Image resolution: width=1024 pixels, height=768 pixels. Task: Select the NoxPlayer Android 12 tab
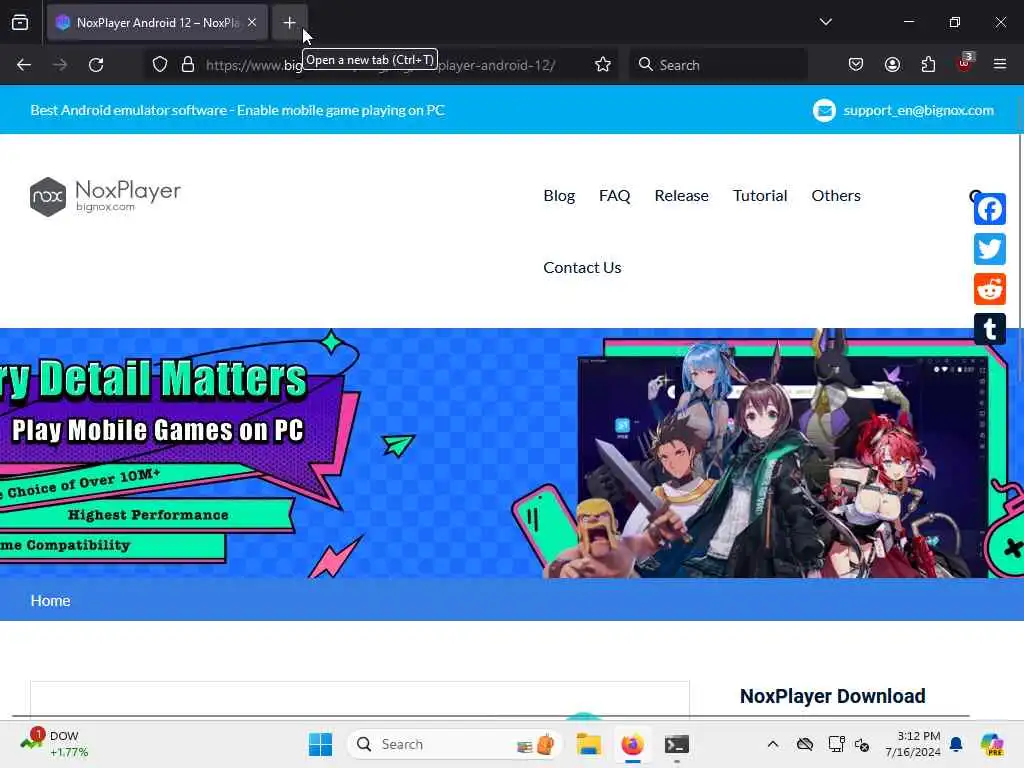pyautogui.click(x=157, y=22)
